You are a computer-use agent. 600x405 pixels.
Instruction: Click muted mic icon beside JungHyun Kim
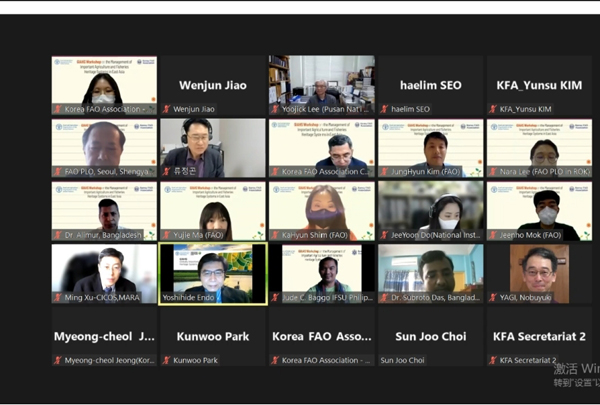coord(384,172)
